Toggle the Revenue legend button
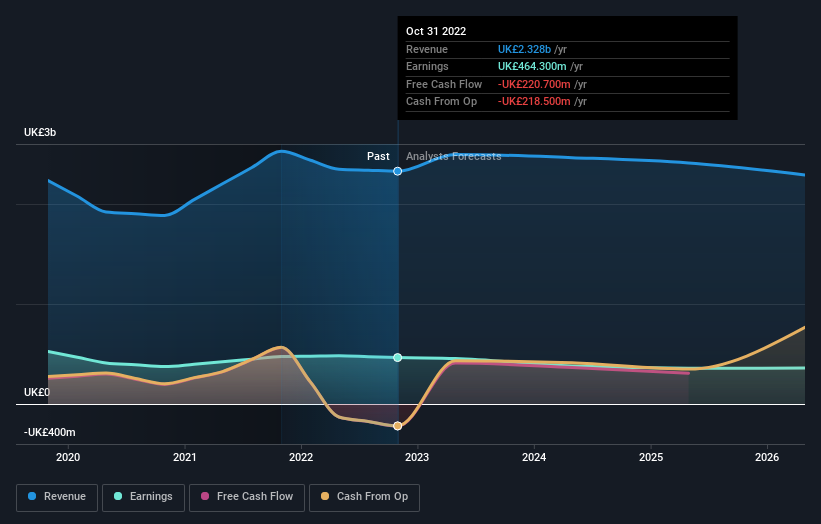 [57, 497]
